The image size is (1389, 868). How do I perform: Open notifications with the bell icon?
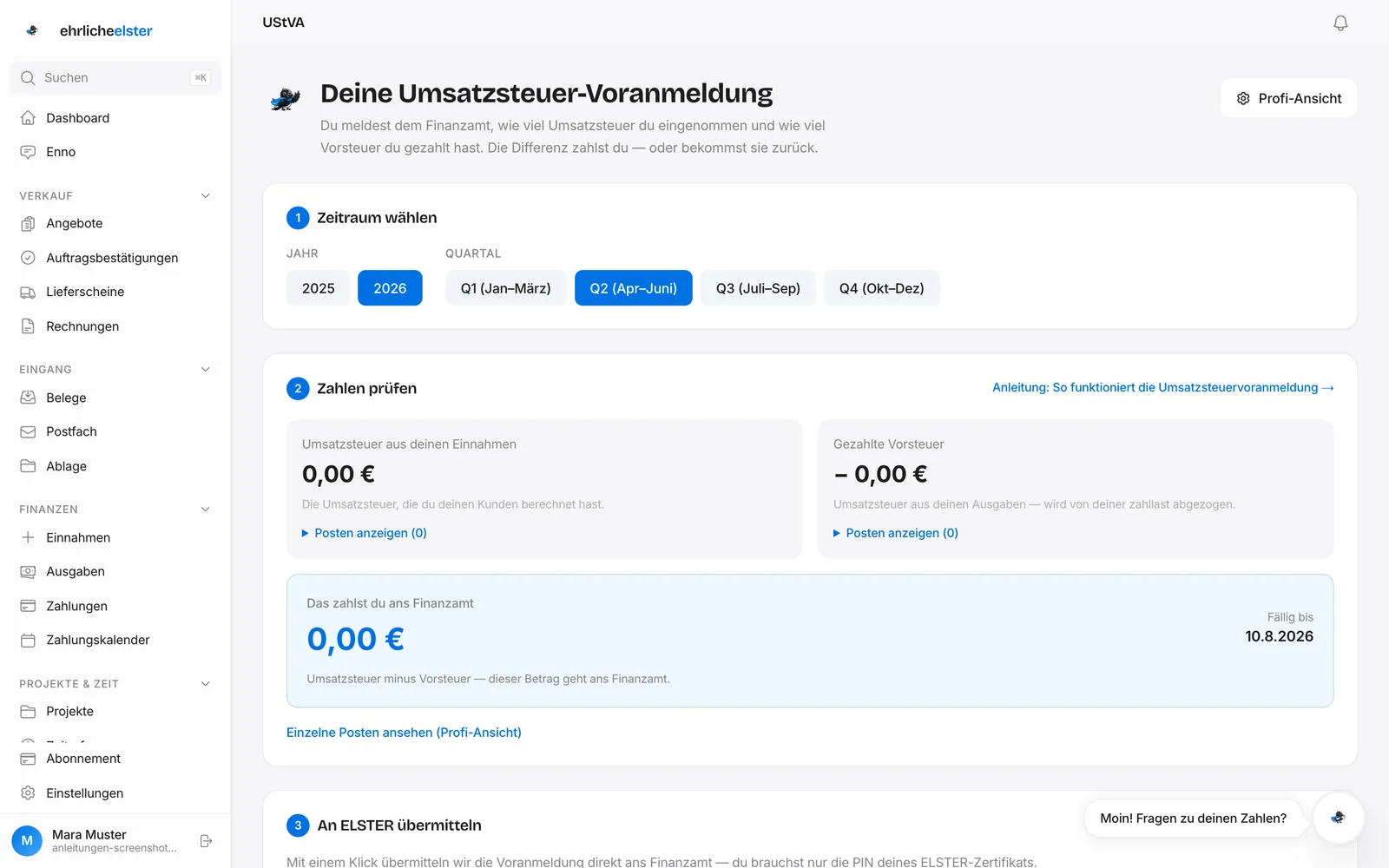coord(1340,23)
